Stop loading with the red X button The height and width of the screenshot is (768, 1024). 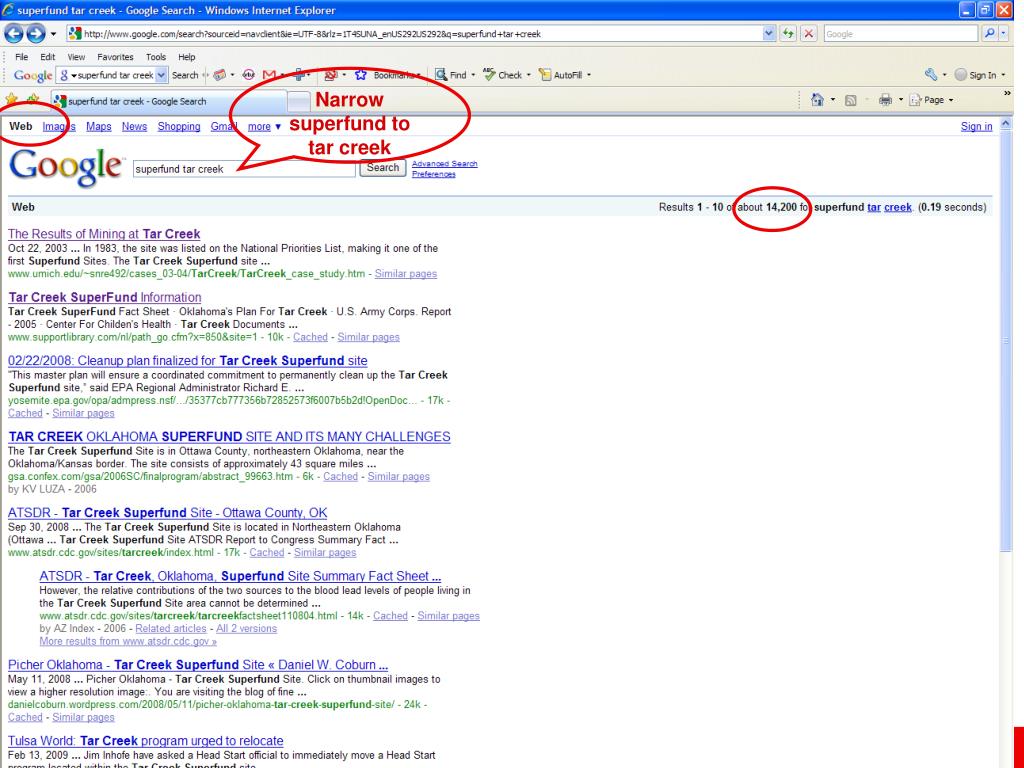(808, 34)
